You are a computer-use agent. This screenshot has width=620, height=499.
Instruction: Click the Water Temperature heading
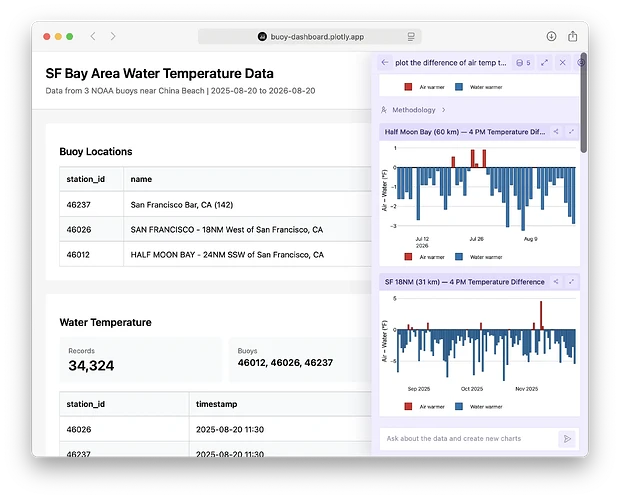106,322
